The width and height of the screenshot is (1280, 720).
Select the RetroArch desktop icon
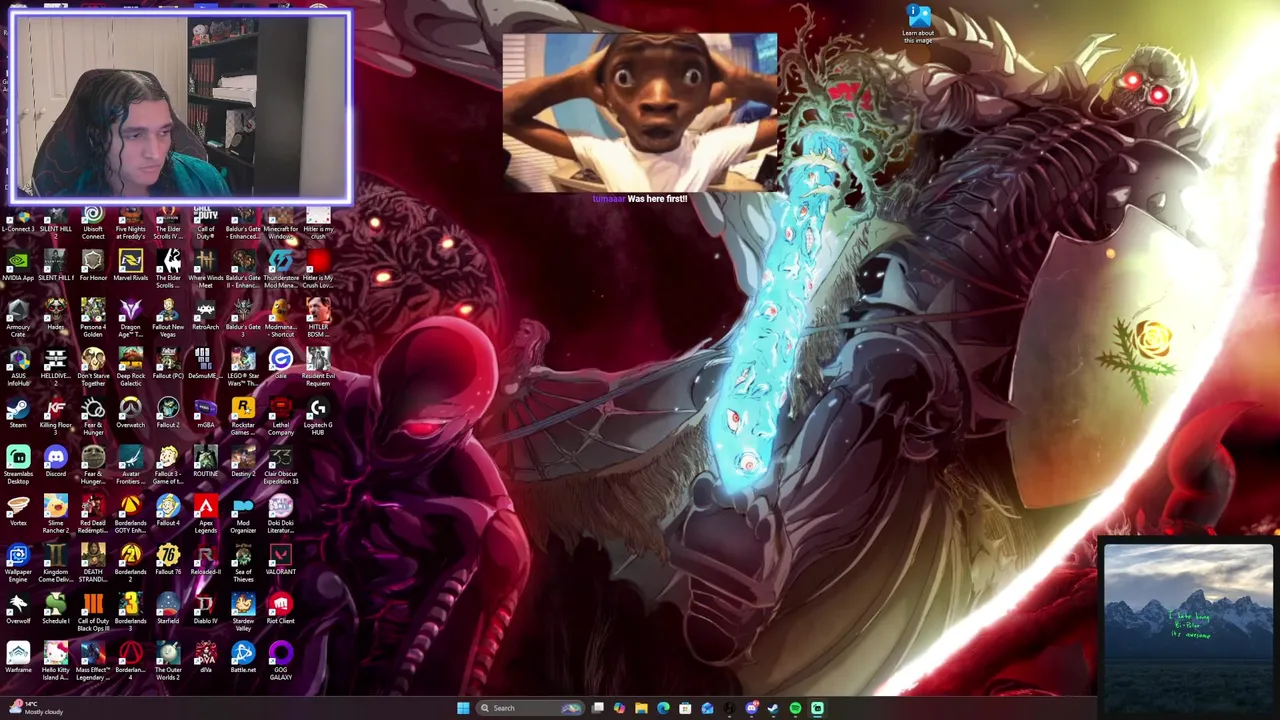pyautogui.click(x=205, y=316)
